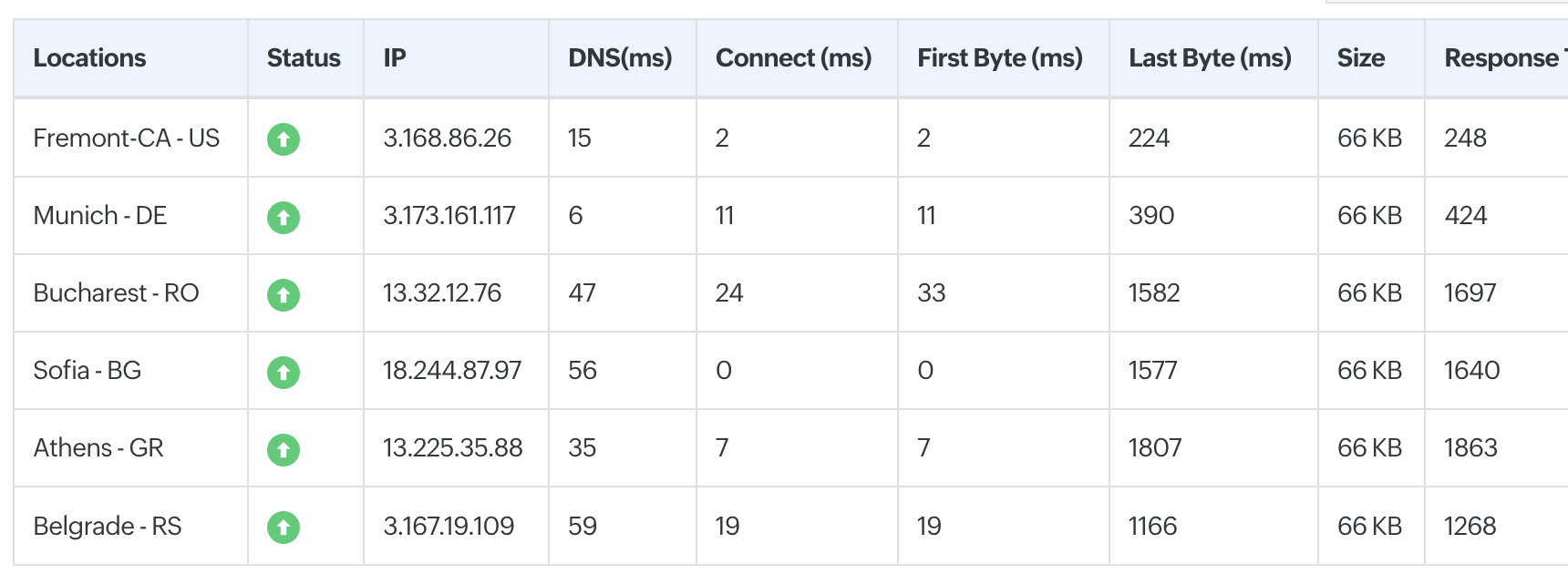1568x574 pixels.
Task: Sort by the Last Byte (ms) header
Action: [x=1210, y=58]
